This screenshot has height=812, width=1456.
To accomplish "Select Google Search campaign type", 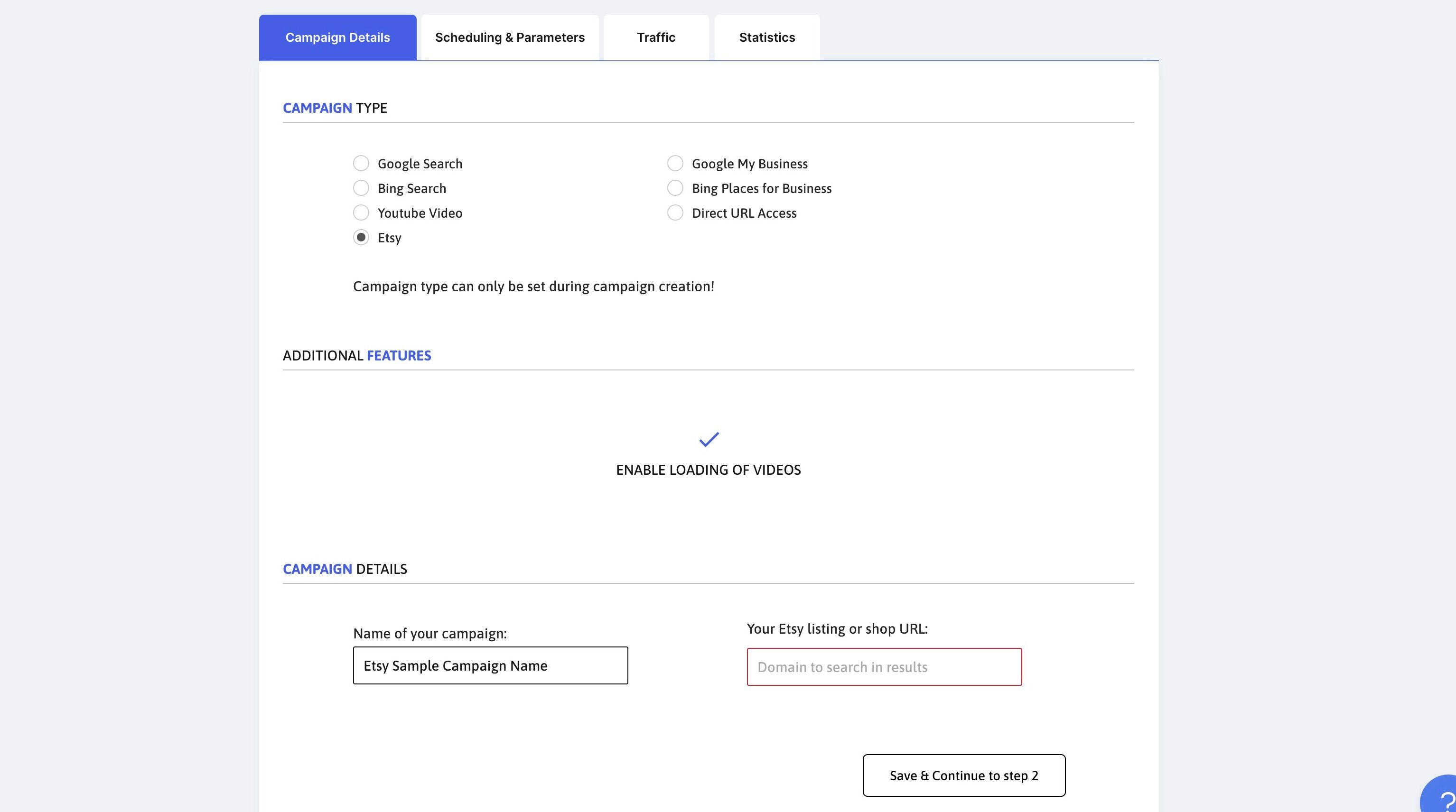I will click(361, 163).
